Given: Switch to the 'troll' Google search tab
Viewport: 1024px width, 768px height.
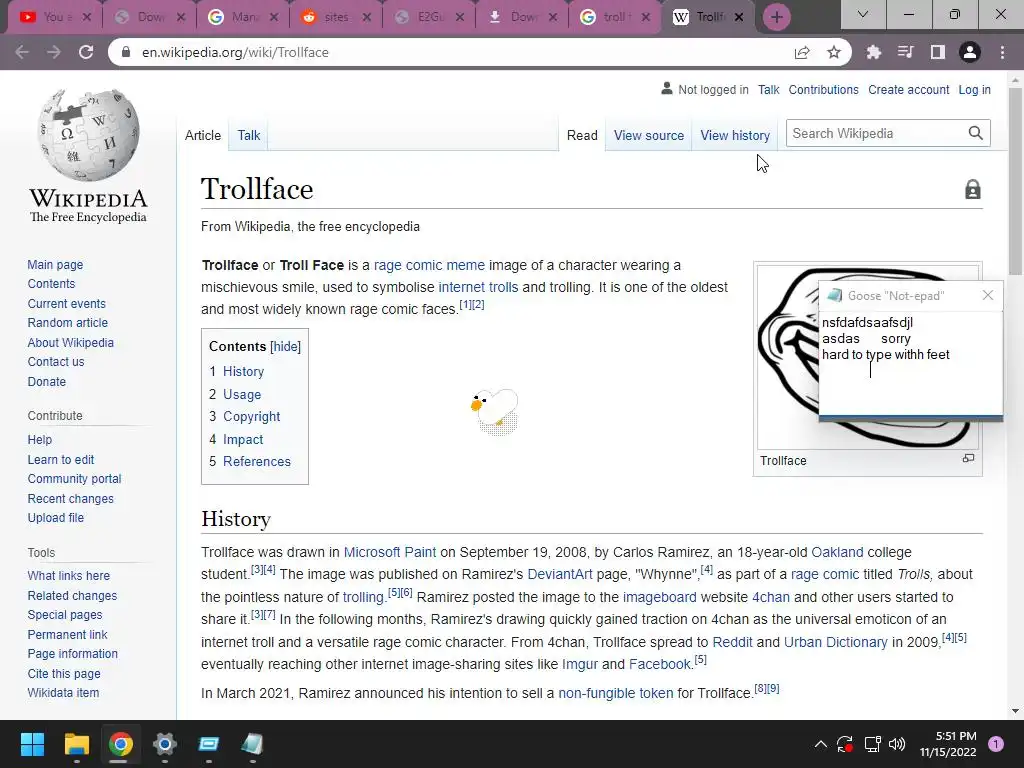Looking at the screenshot, I should 615,17.
